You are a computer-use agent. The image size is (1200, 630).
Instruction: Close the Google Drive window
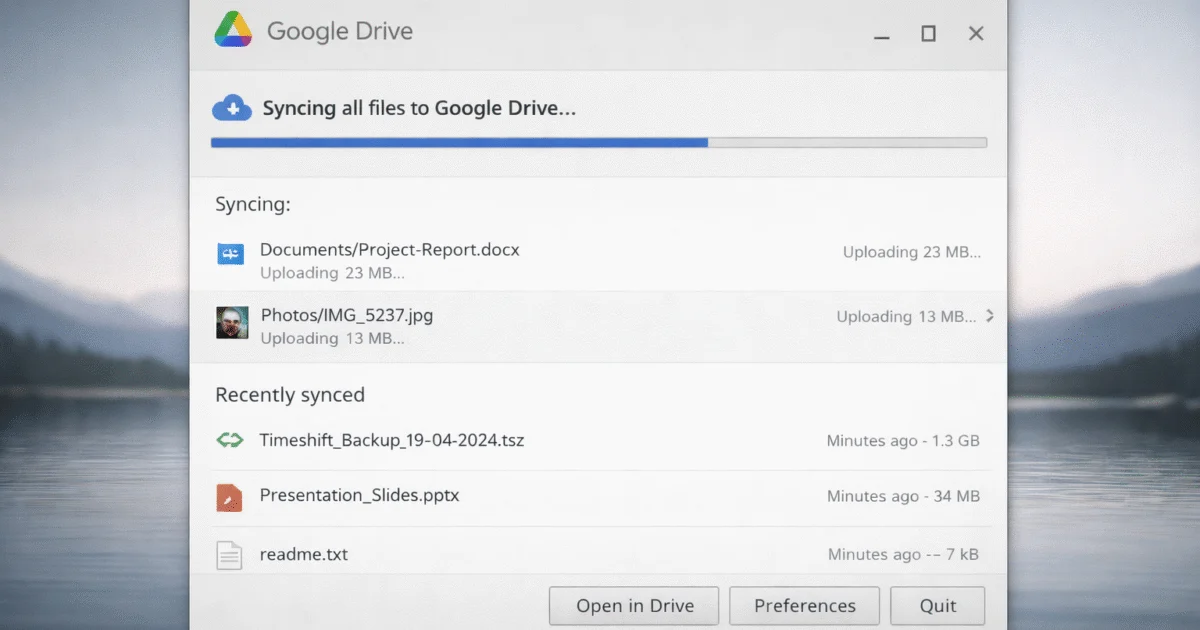(976, 34)
